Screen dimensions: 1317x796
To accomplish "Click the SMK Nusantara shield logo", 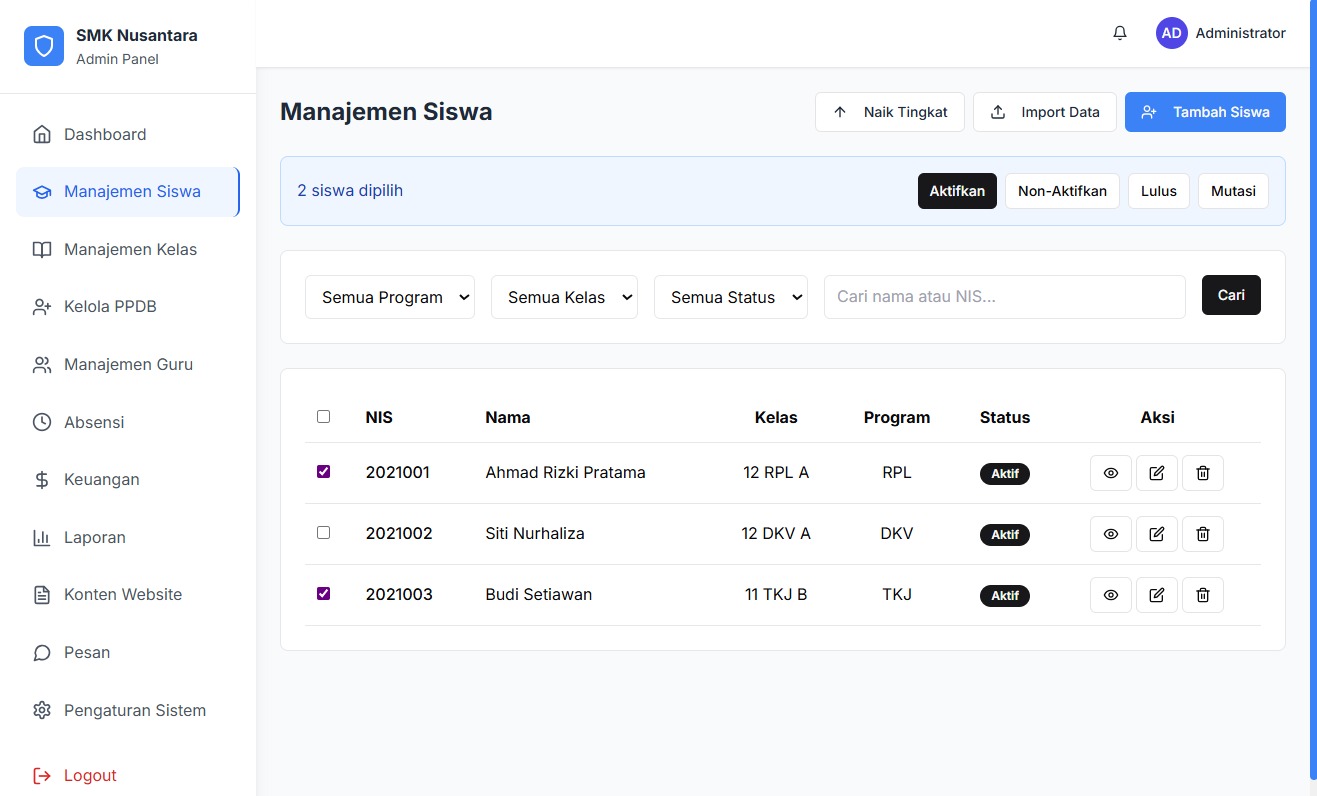I will tap(43, 46).
